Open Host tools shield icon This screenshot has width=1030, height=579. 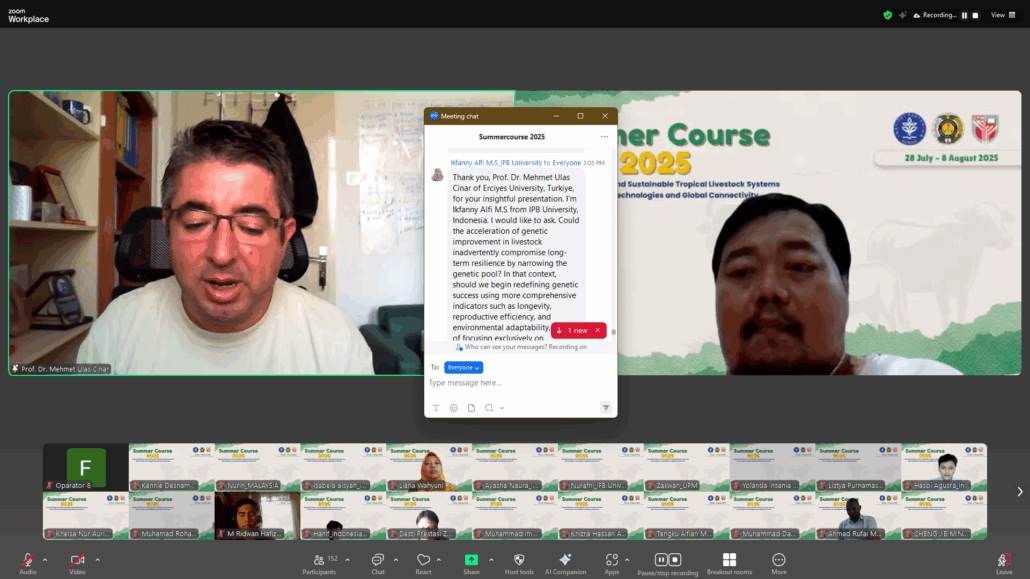[518, 560]
